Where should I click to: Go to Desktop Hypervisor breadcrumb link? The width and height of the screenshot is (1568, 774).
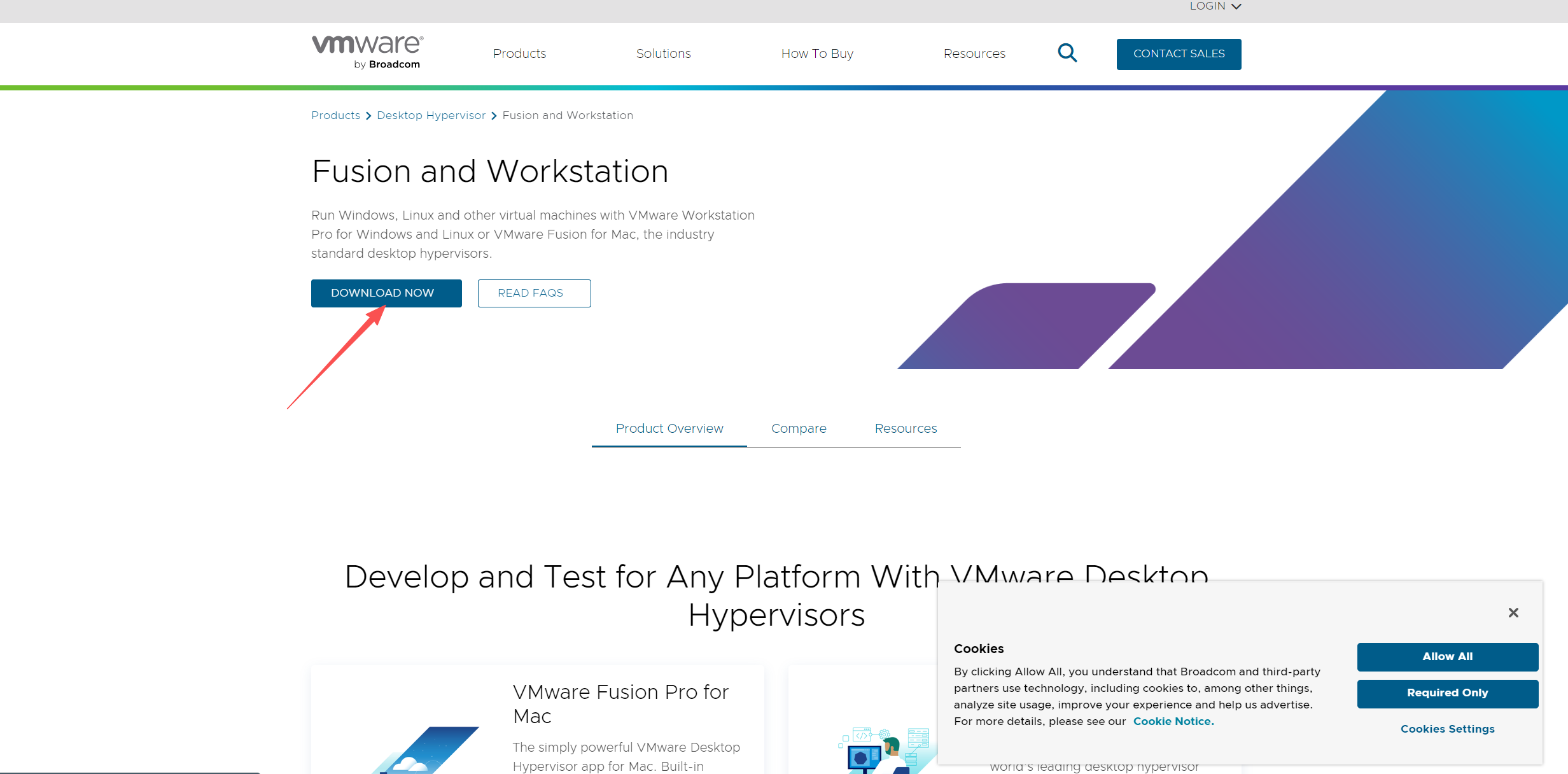431,115
